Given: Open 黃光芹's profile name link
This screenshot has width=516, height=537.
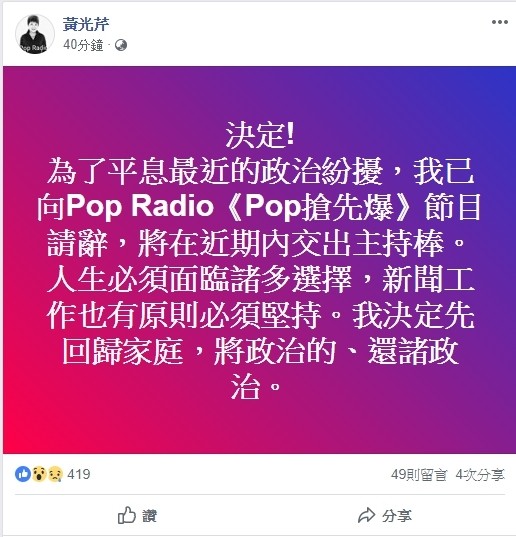Looking at the screenshot, I should (86, 24).
